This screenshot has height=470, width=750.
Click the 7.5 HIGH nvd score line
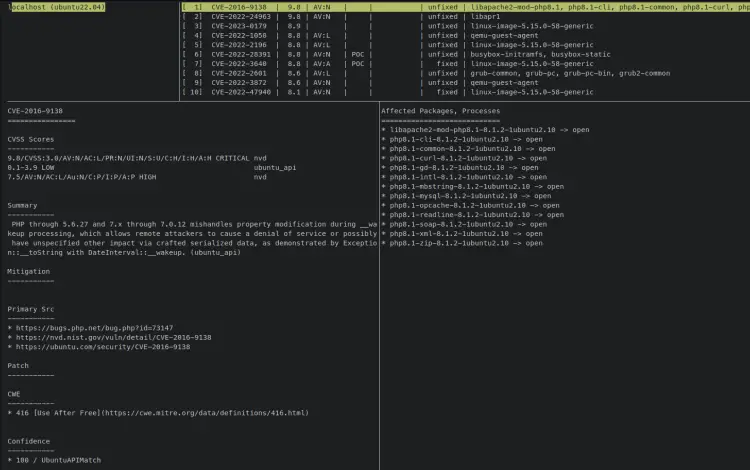tap(137, 177)
